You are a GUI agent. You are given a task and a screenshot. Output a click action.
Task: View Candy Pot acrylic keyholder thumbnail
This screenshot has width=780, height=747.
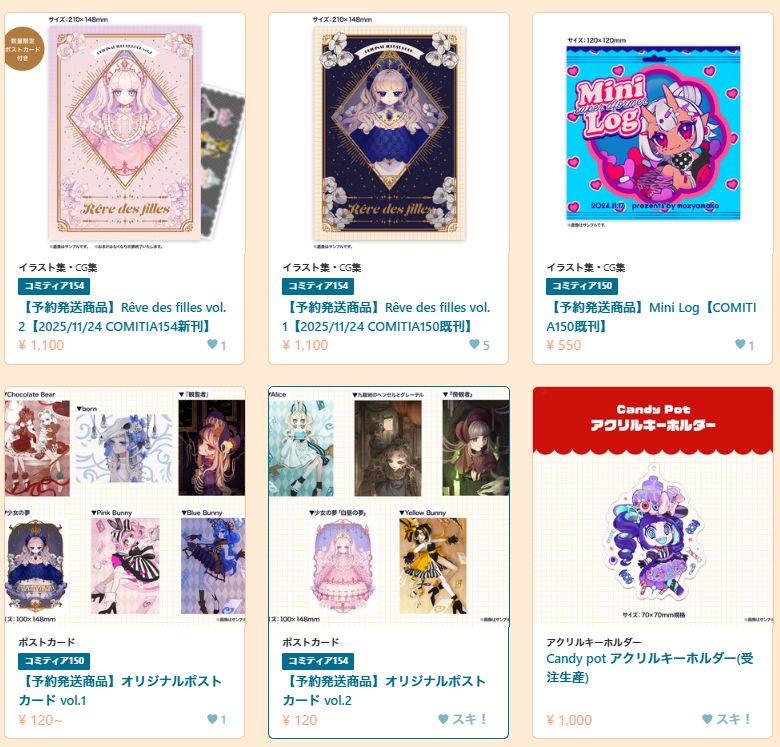click(x=653, y=506)
